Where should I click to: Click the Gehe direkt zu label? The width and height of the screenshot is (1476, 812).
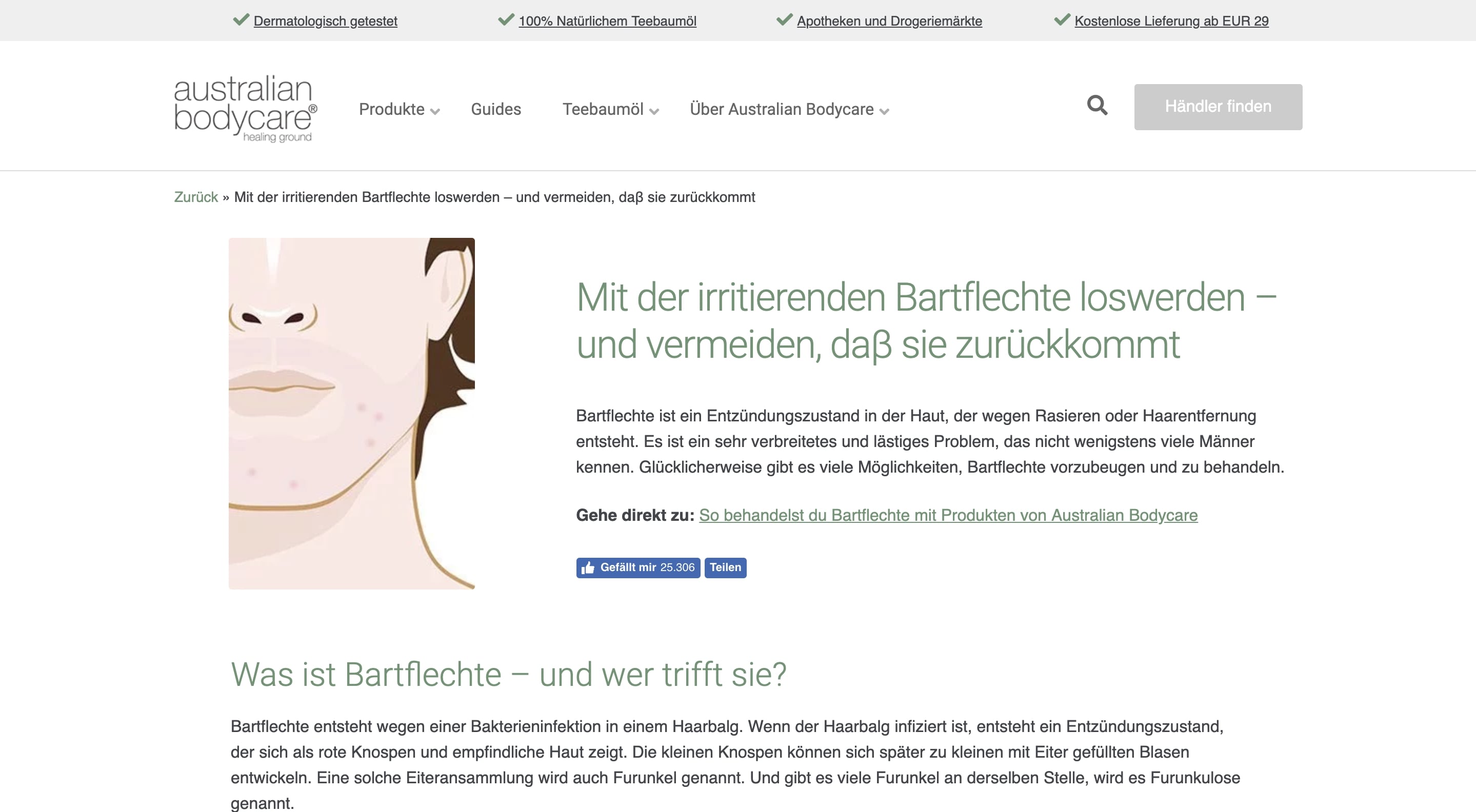[635, 515]
